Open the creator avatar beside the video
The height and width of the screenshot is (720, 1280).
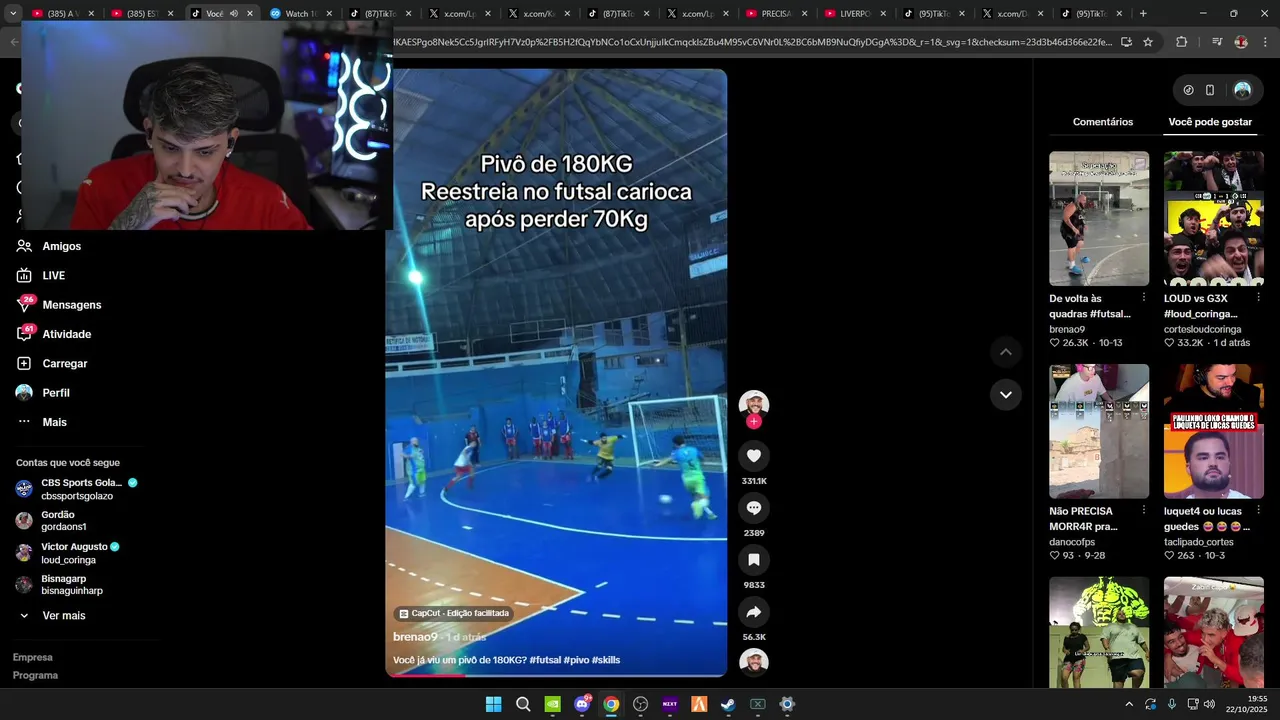coord(754,404)
